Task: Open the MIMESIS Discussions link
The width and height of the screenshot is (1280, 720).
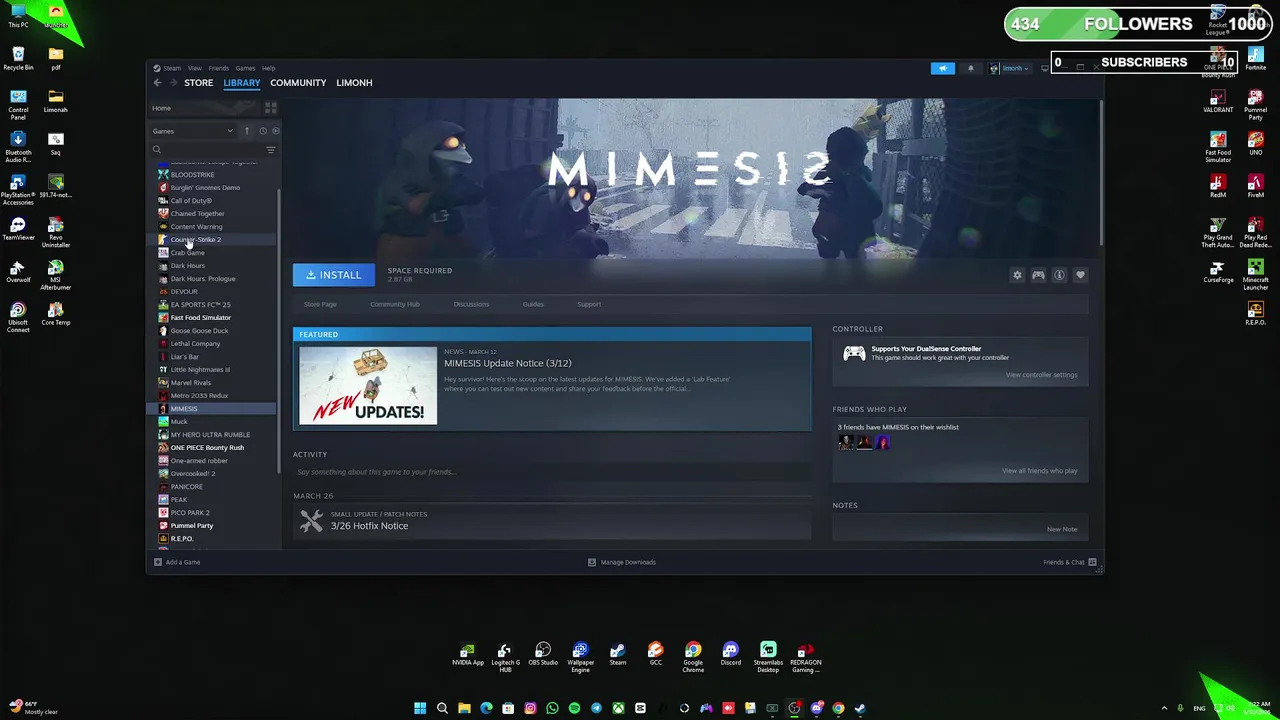Action: [471, 304]
